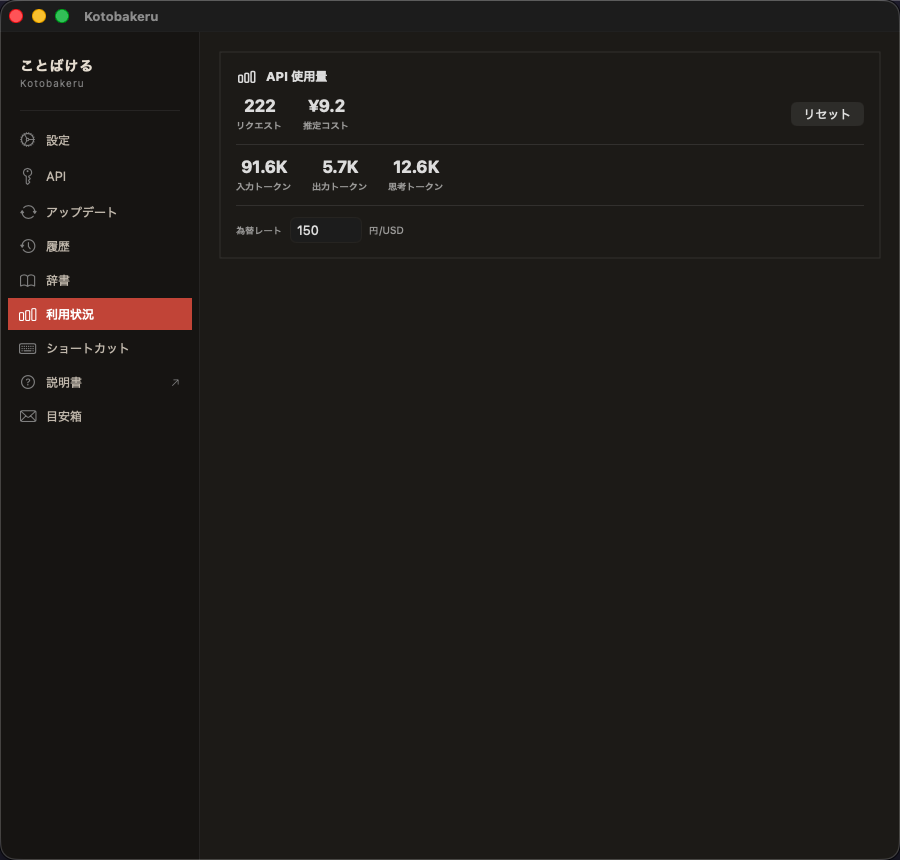Click the refresh arrows icon for アップデート

coord(28,212)
